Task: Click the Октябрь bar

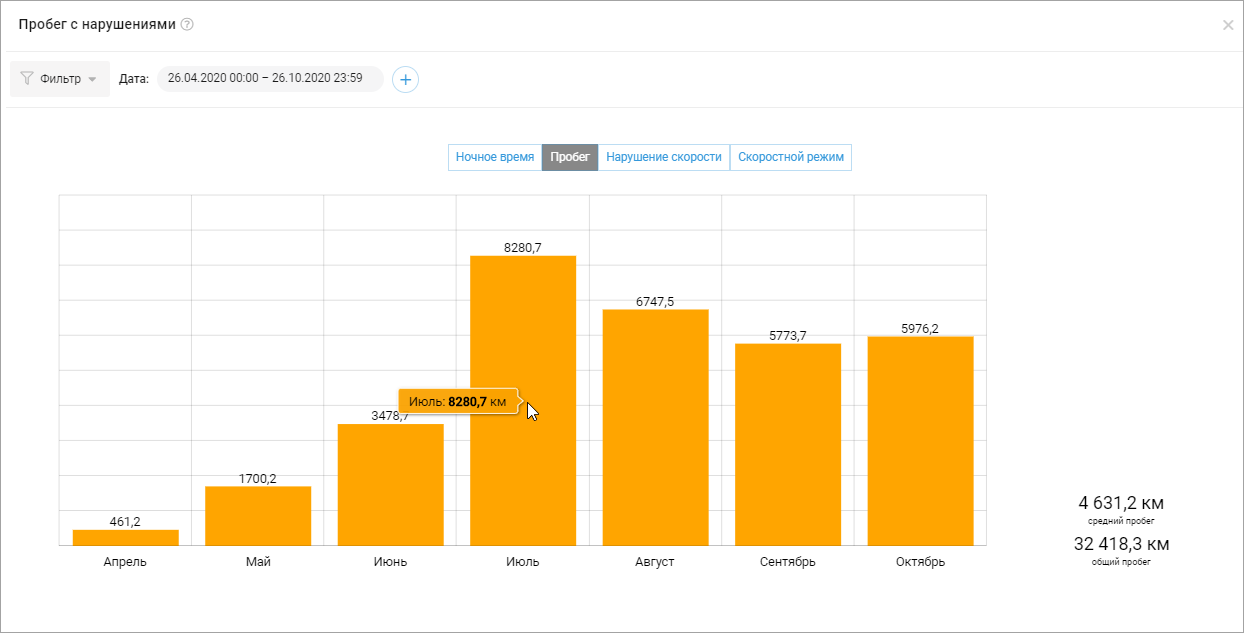Action: click(x=920, y=440)
